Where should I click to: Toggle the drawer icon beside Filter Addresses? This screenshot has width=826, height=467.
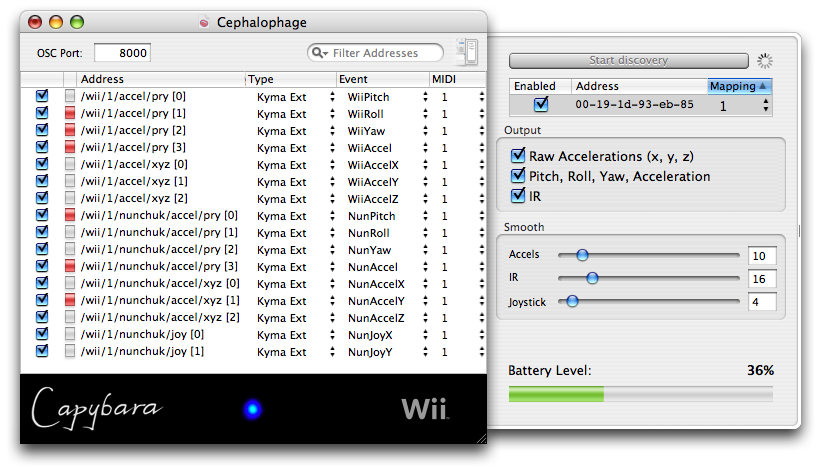coord(467,52)
